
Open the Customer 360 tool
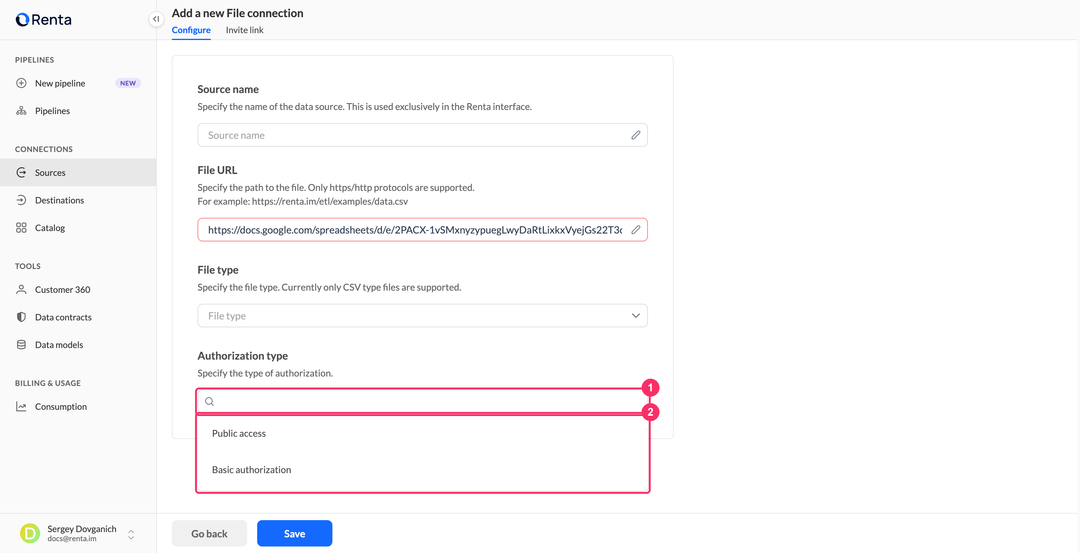point(78,290)
